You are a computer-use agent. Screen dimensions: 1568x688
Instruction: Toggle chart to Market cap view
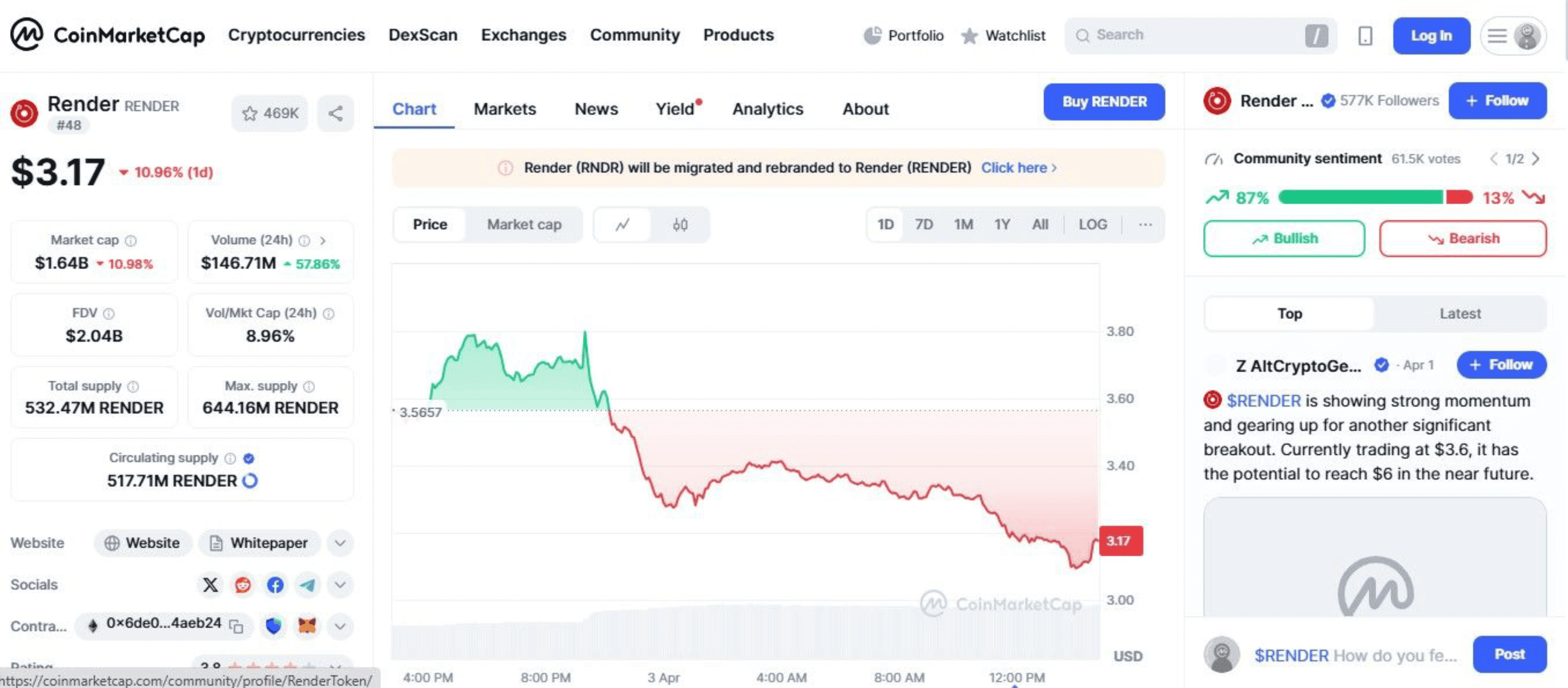523,225
